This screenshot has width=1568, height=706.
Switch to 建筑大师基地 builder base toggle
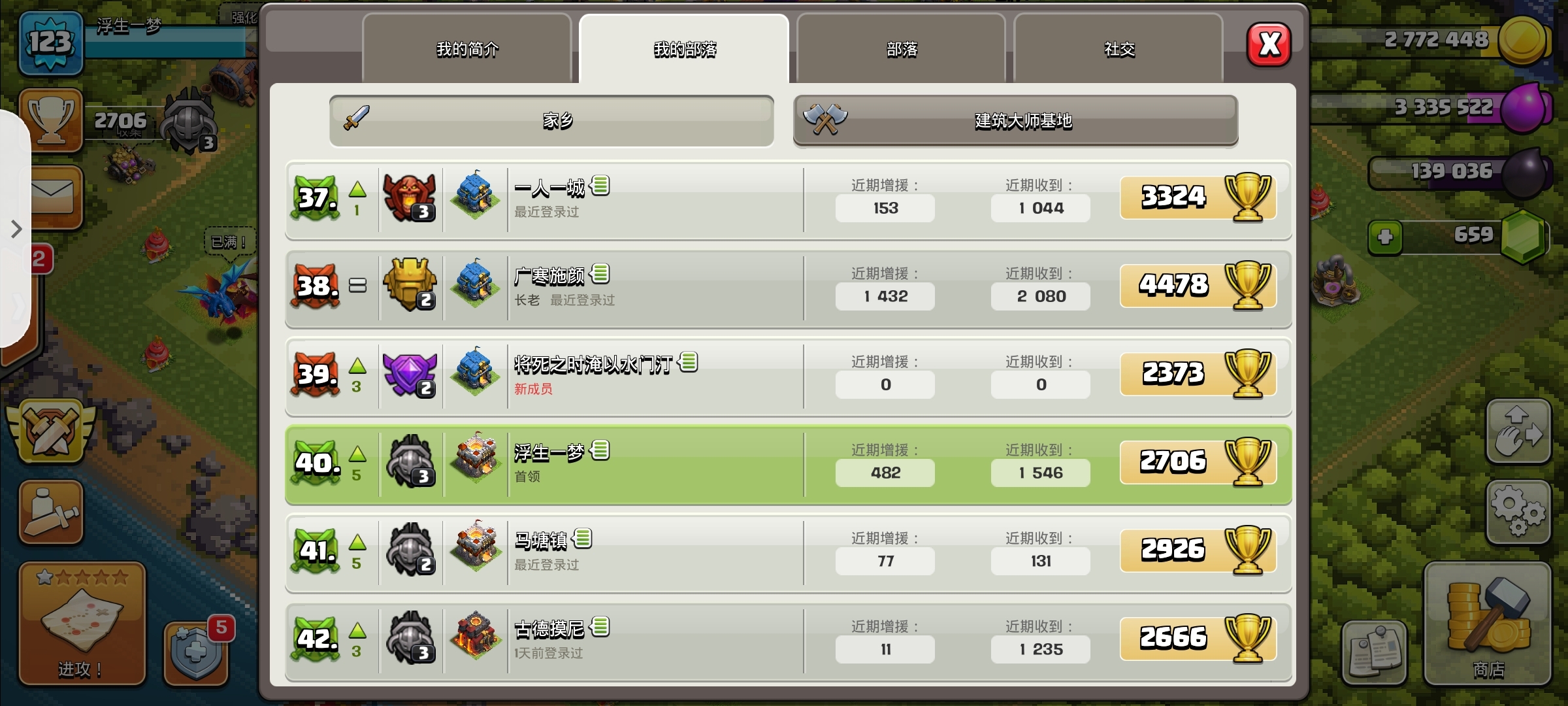tap(1015, 121)
